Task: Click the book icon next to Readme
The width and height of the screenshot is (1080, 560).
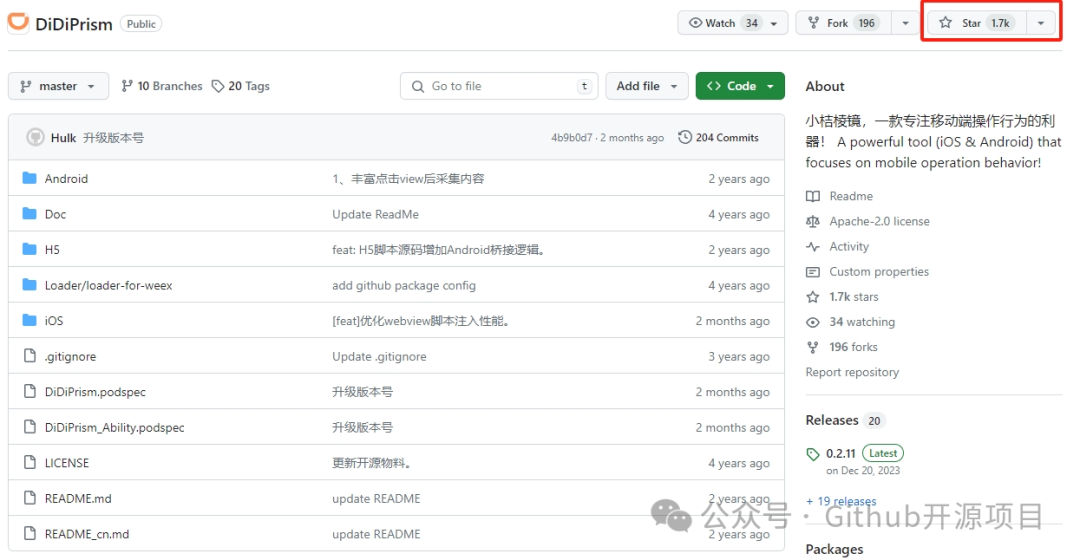Action: pos(813,196)
